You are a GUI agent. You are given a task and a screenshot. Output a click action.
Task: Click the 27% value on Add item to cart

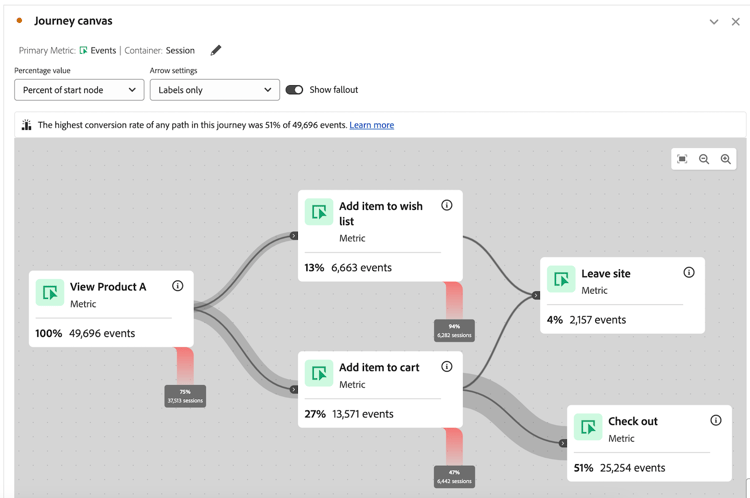(315, 414)
